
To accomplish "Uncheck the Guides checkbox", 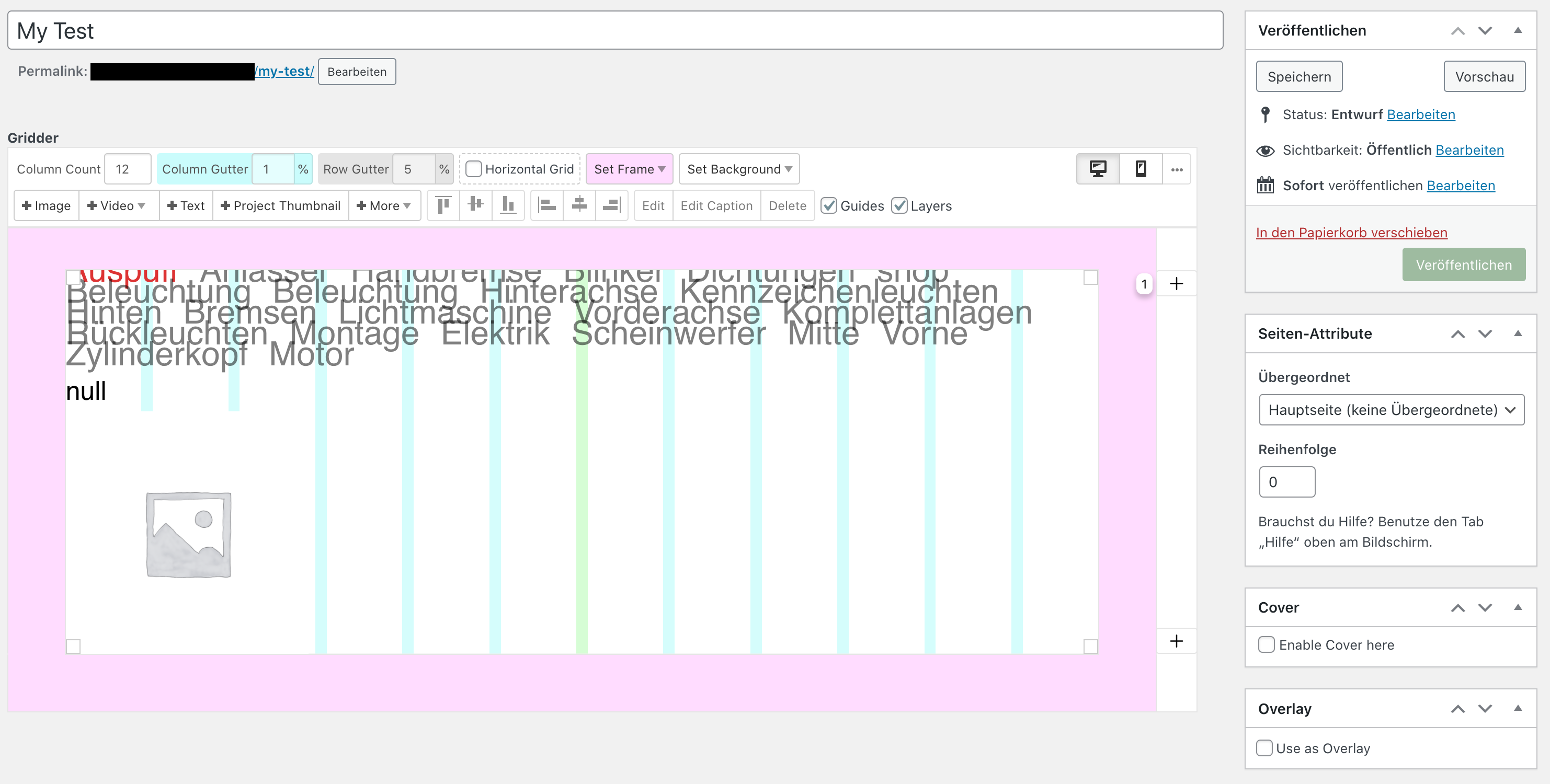I will (x=829, y=205).
